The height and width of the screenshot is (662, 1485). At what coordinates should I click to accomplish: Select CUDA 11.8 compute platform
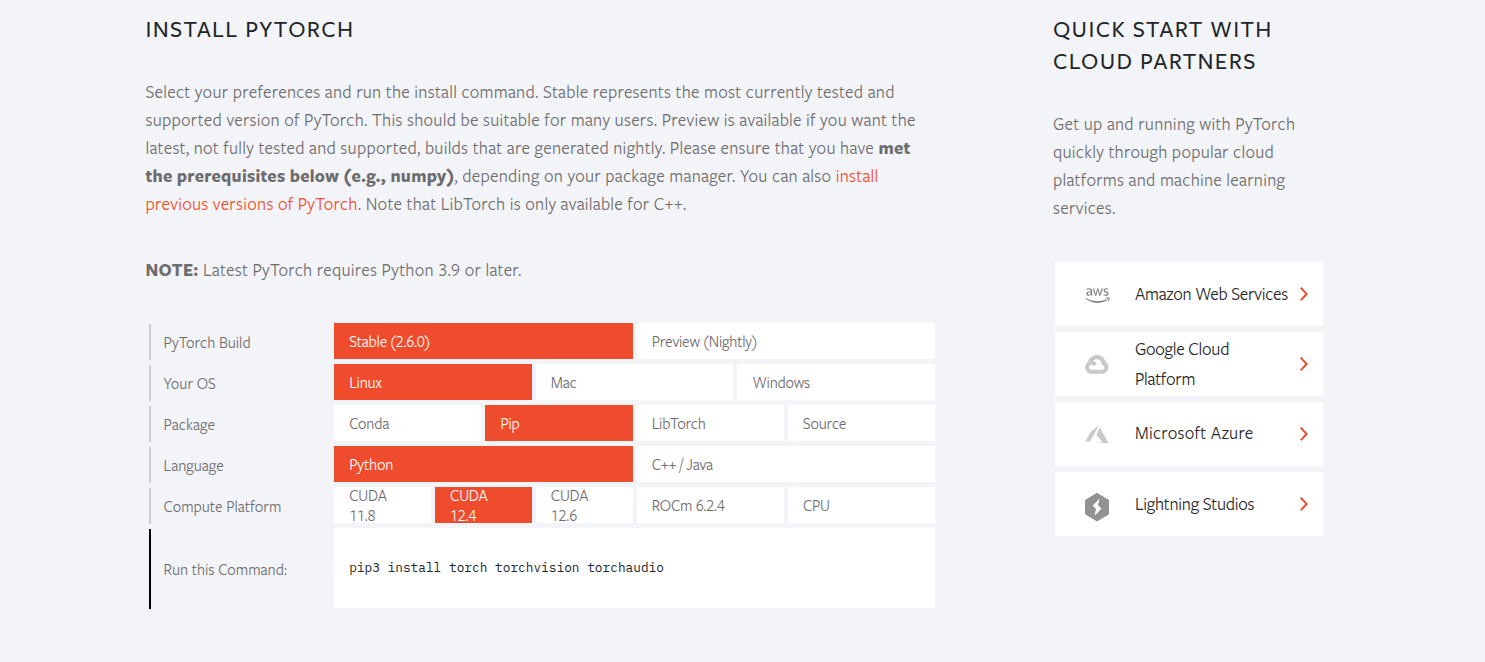click(383, 506)
